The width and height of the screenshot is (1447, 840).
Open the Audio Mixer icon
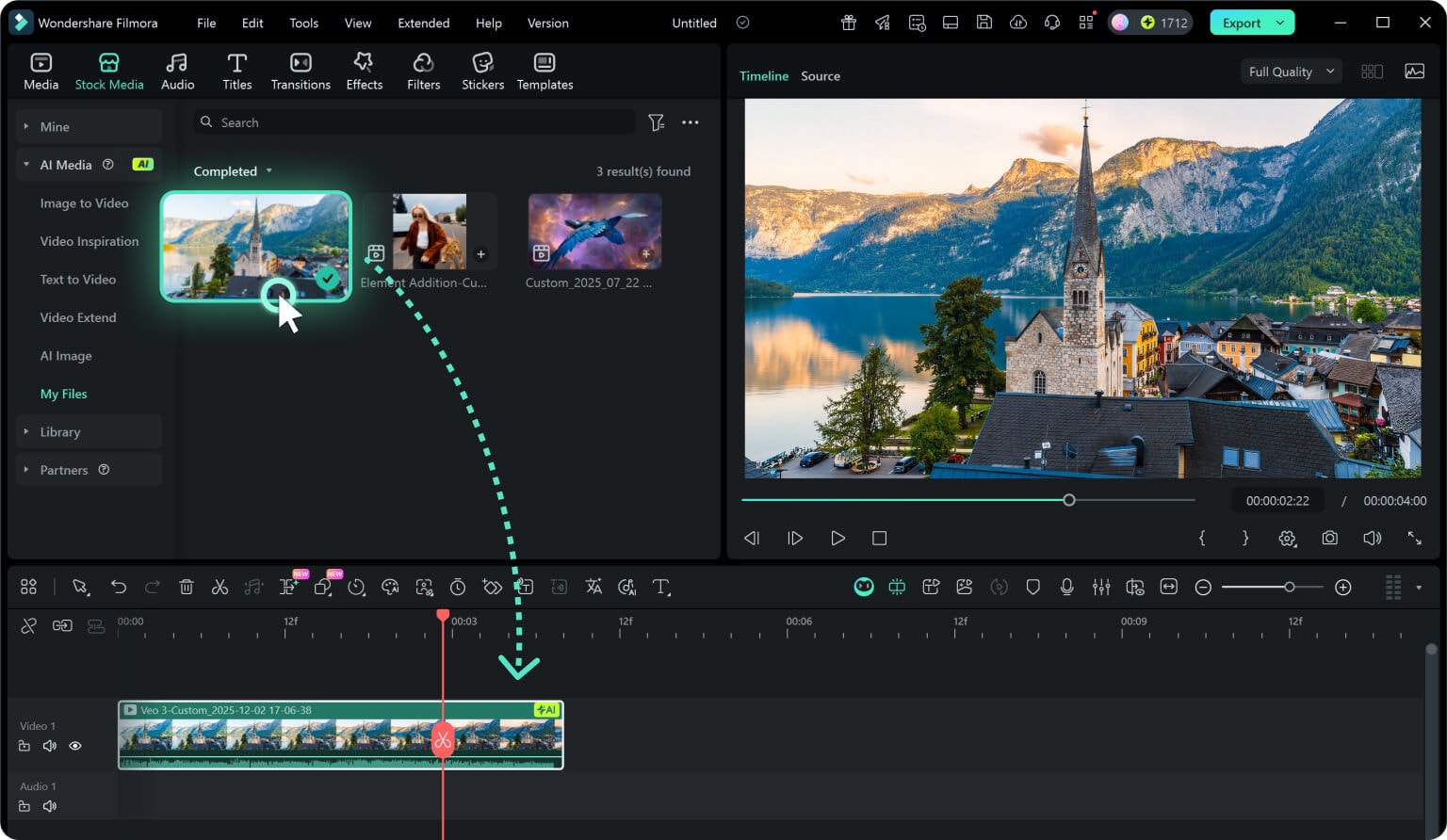coord(1101,586)
